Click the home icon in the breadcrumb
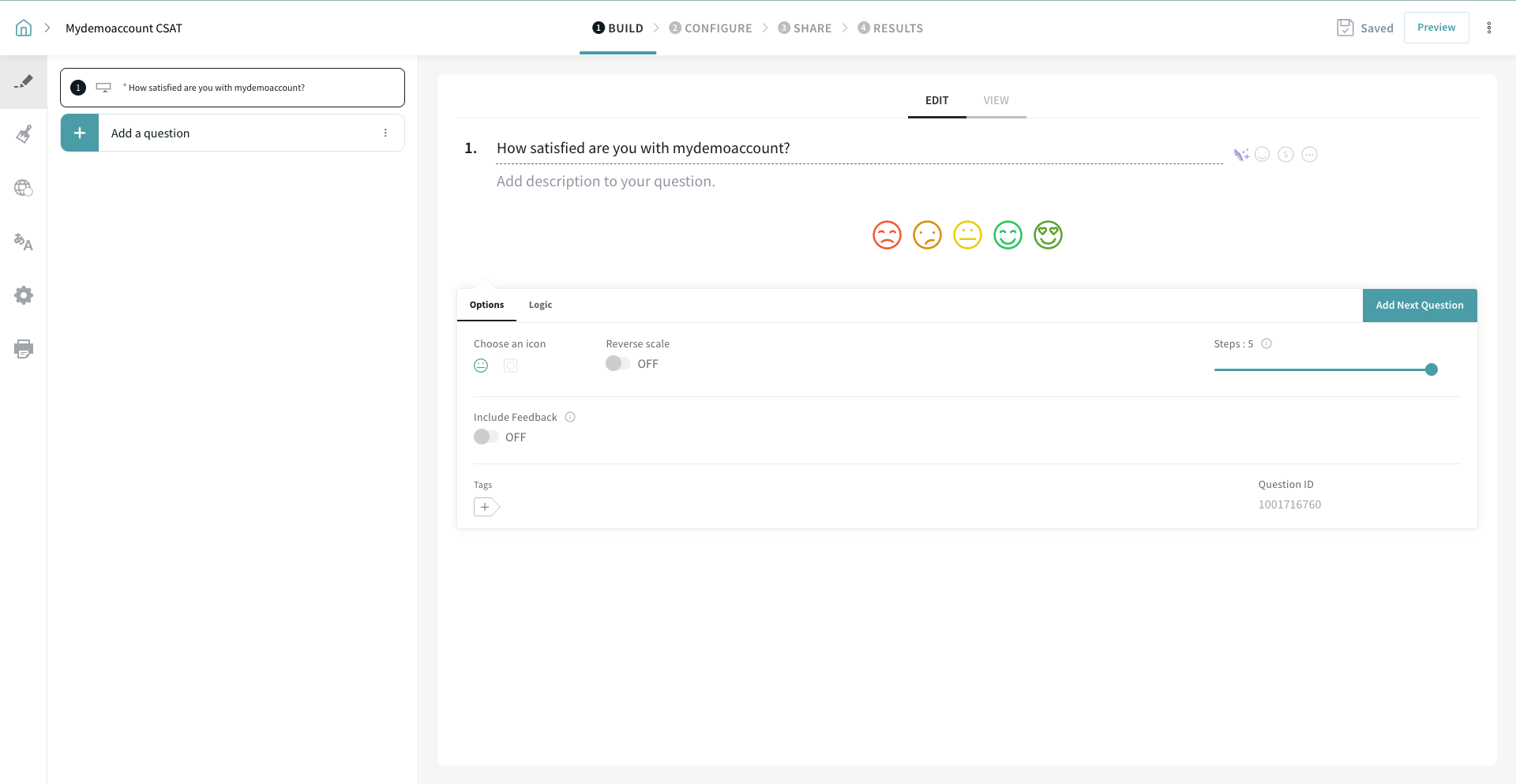Image resolution: width=1516 pixels, height=784 pixels. (24, 28)
